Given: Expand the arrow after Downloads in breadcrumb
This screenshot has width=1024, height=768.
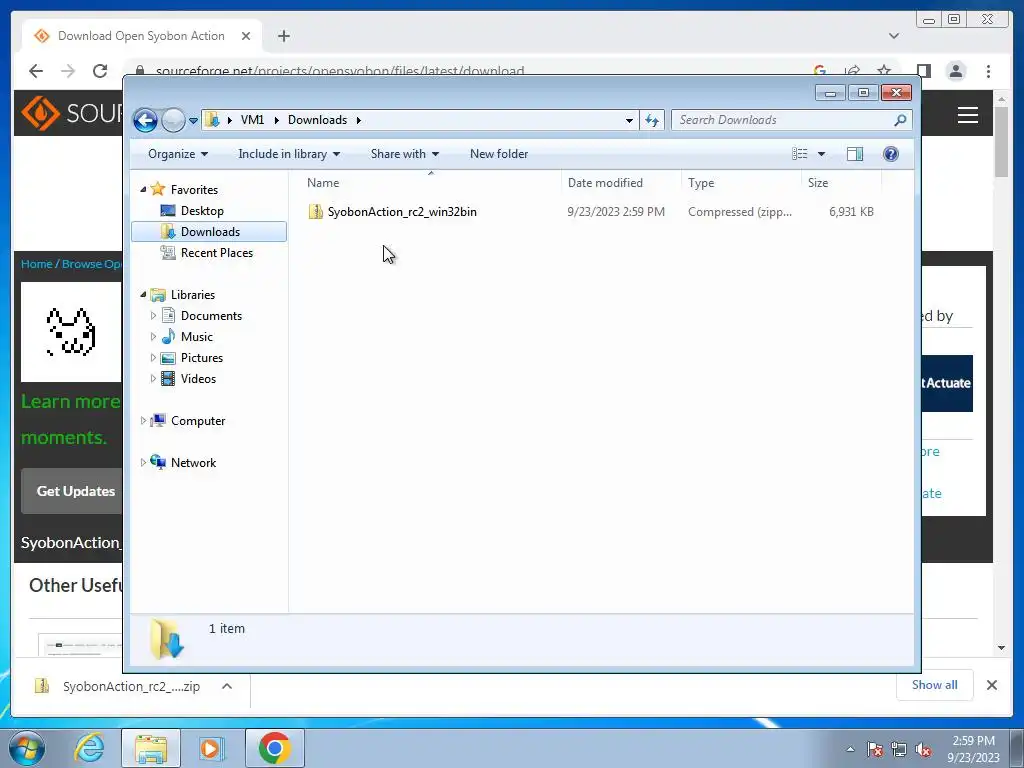Looking at the screenshot, I should click(x=359, y=120).
